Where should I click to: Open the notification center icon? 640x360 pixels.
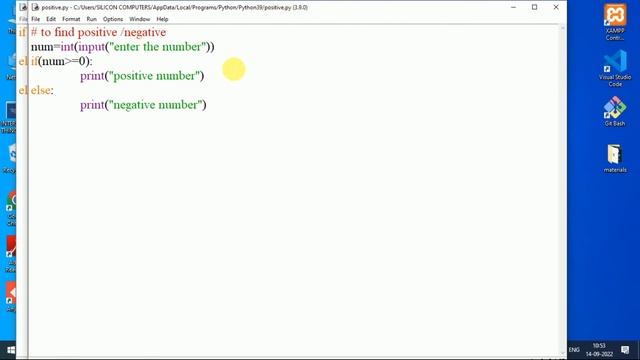pos(625,350)
